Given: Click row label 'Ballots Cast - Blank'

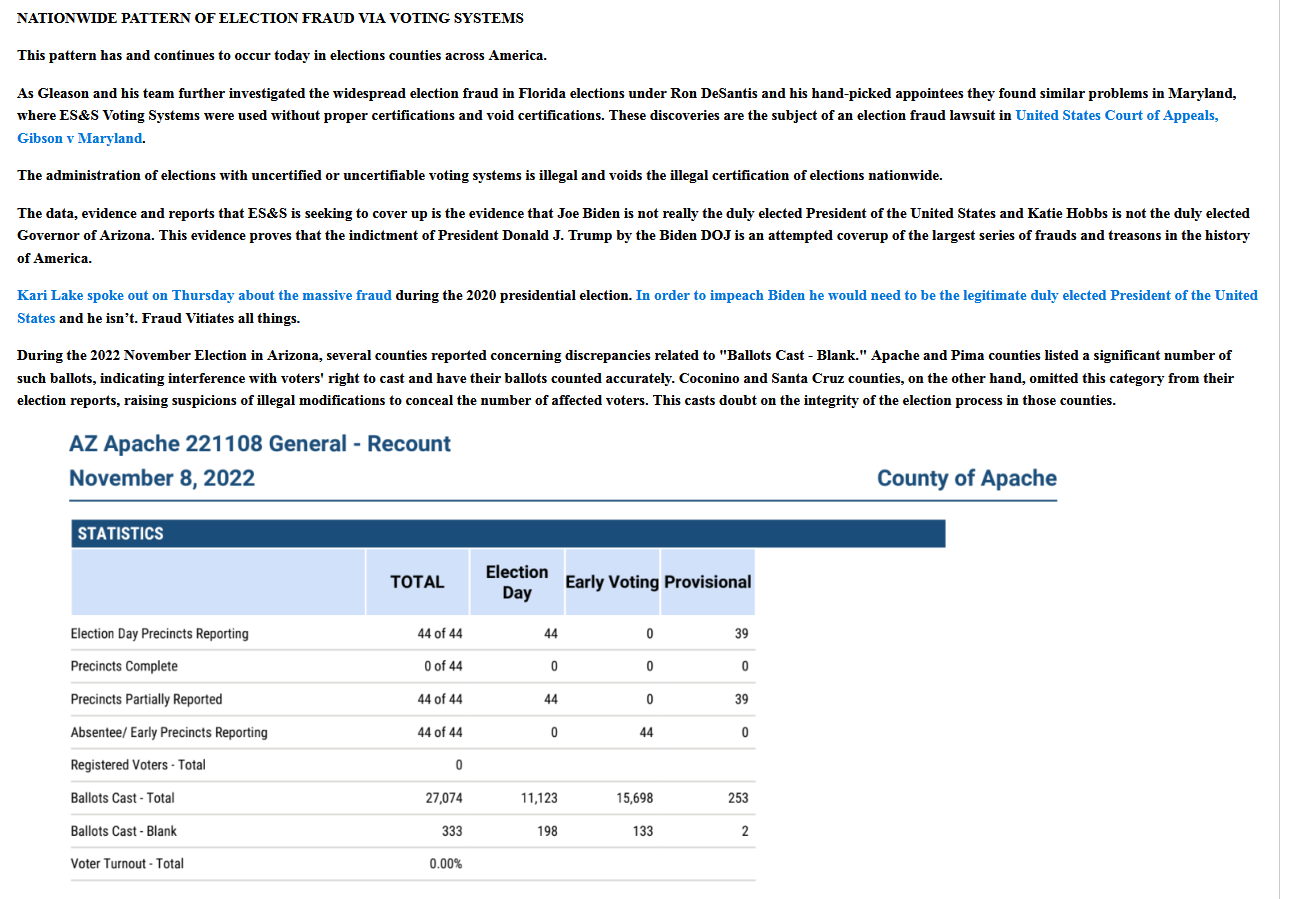Looking at the screenshot, I should pos(124,831).
